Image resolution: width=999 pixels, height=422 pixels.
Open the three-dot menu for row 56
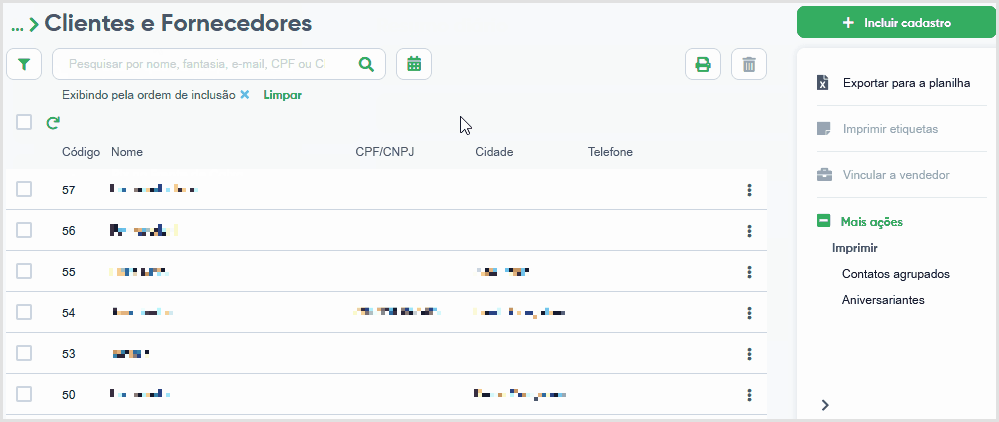click(x=749, y=231)
